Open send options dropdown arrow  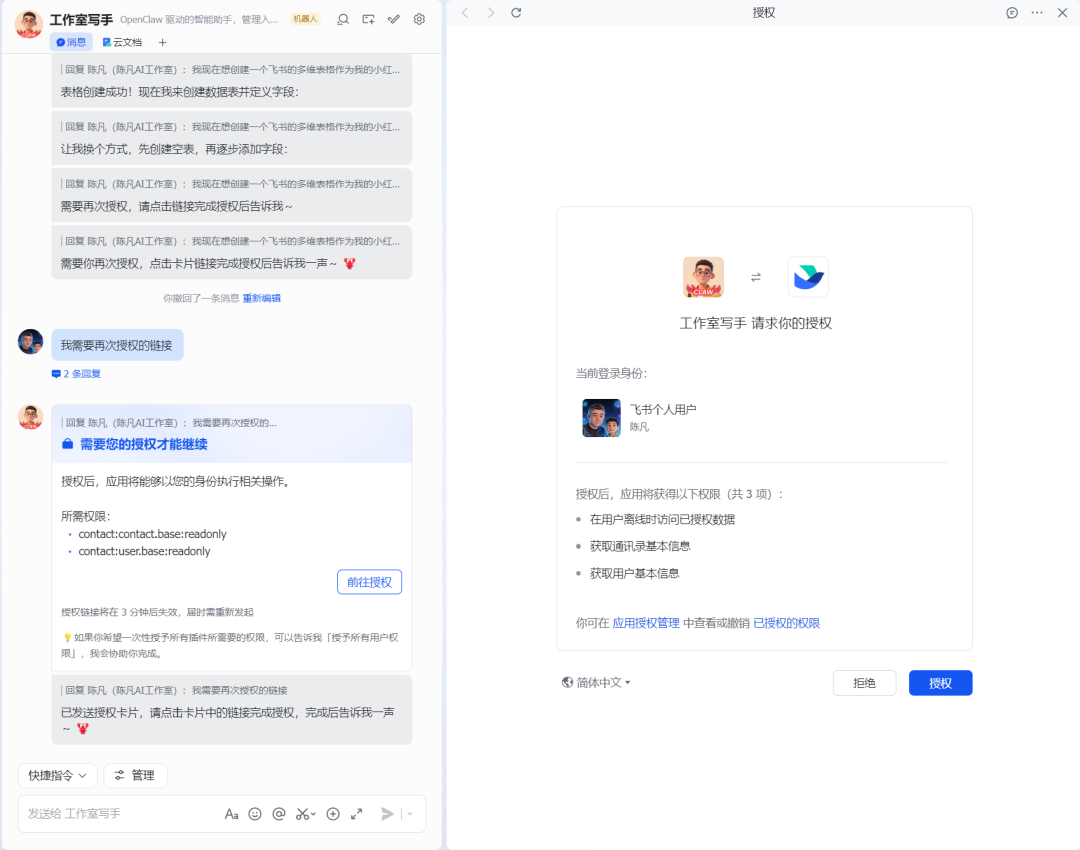[x=410, y=814]
